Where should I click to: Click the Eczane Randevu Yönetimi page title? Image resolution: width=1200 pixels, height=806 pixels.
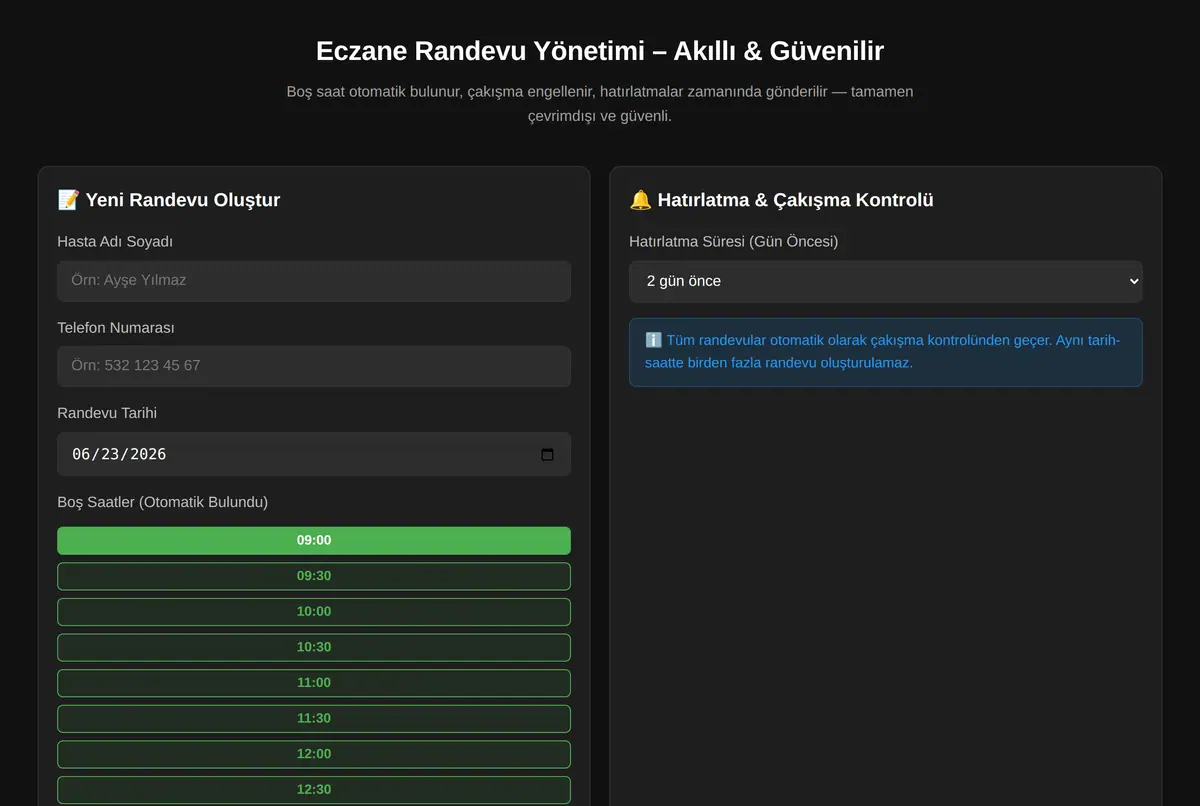600,51
